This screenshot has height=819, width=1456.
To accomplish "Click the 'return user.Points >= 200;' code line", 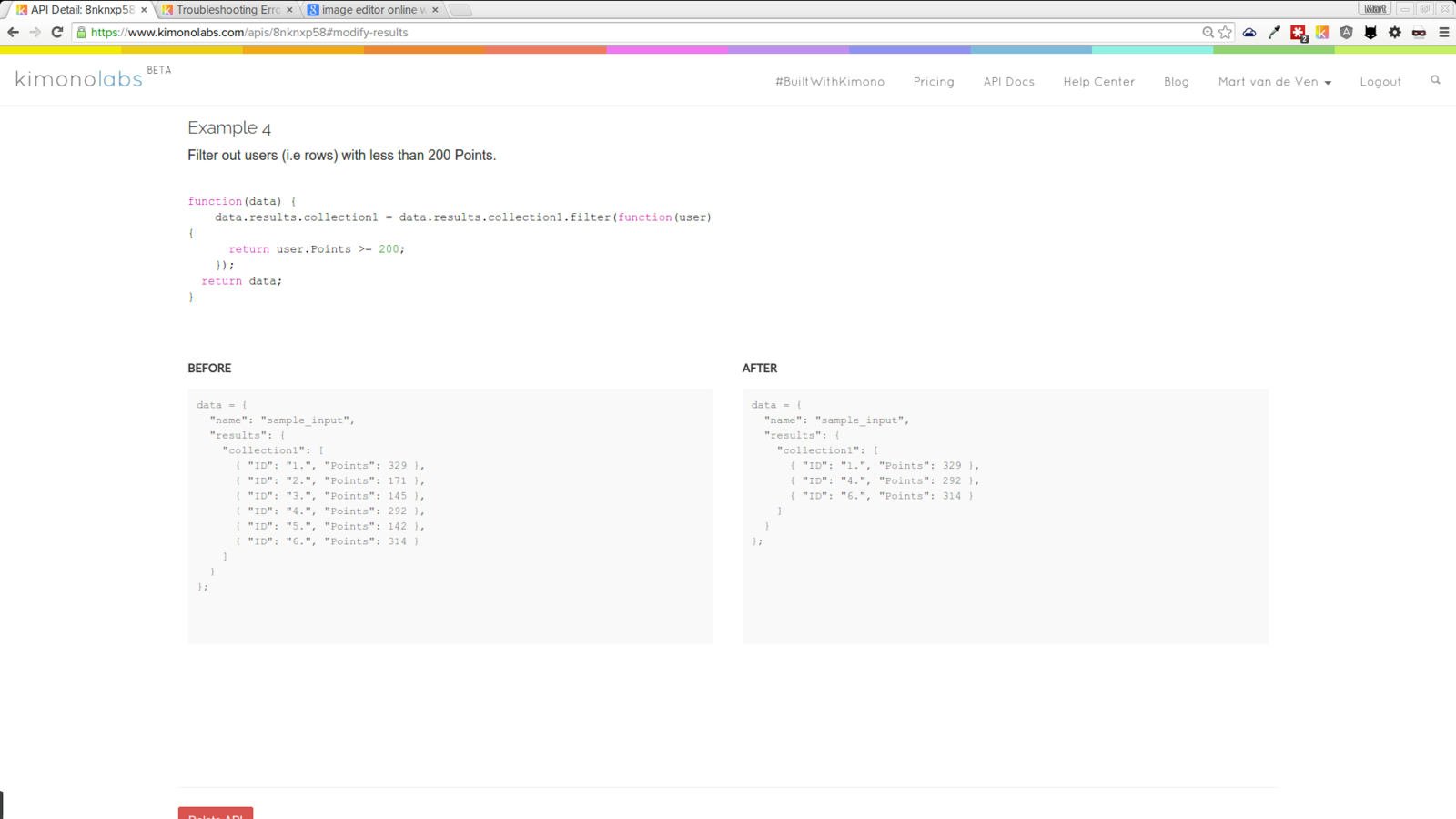I will 317,249.
